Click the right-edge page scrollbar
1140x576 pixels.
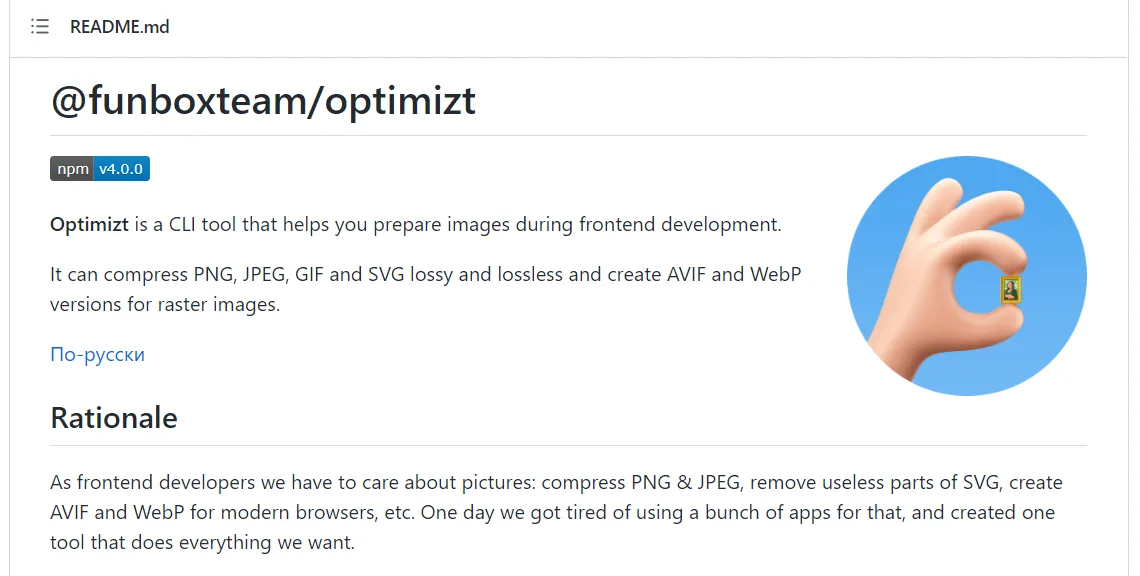[1134, 288]
